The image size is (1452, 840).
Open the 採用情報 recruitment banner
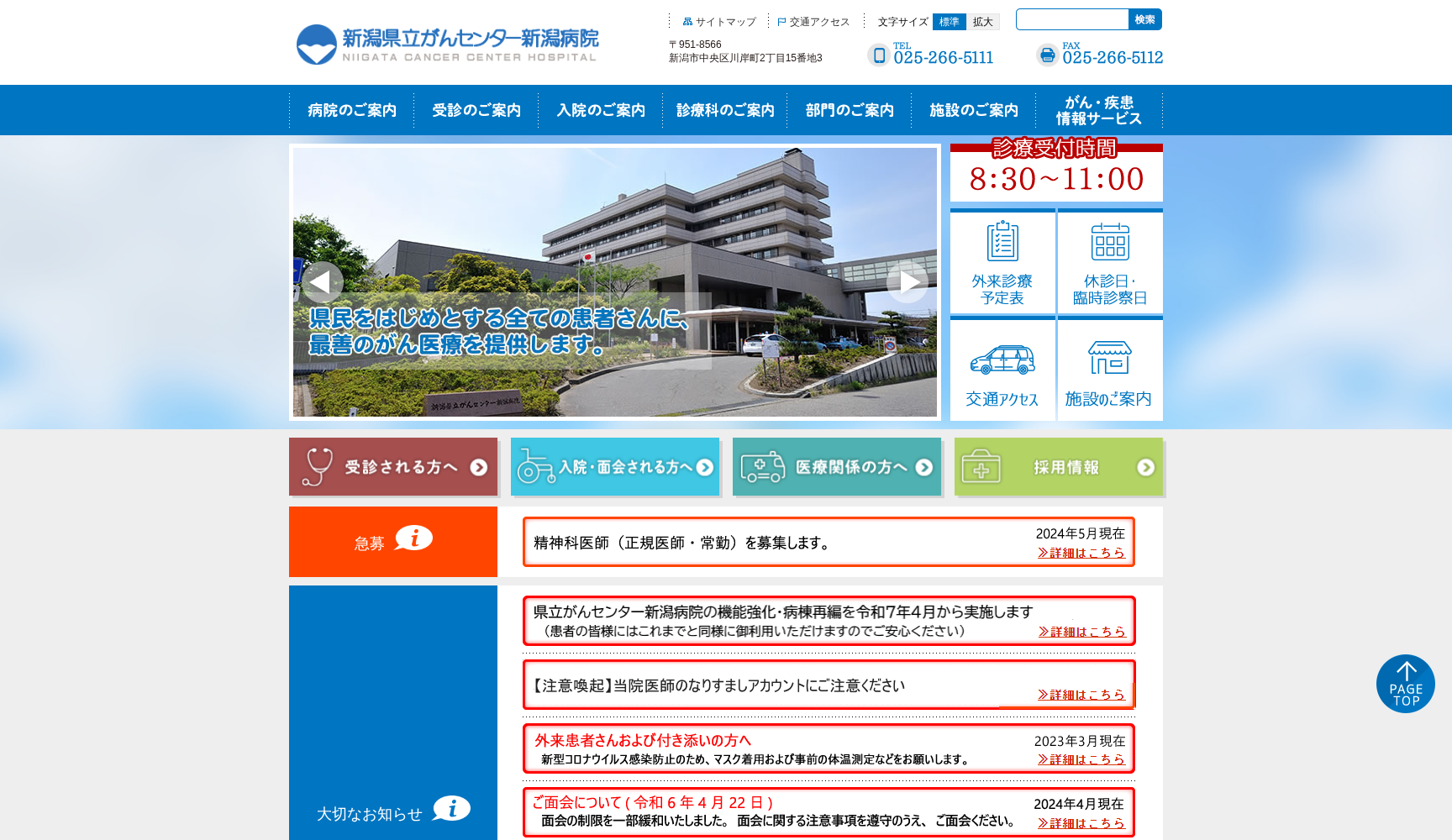coord(1058,467)
